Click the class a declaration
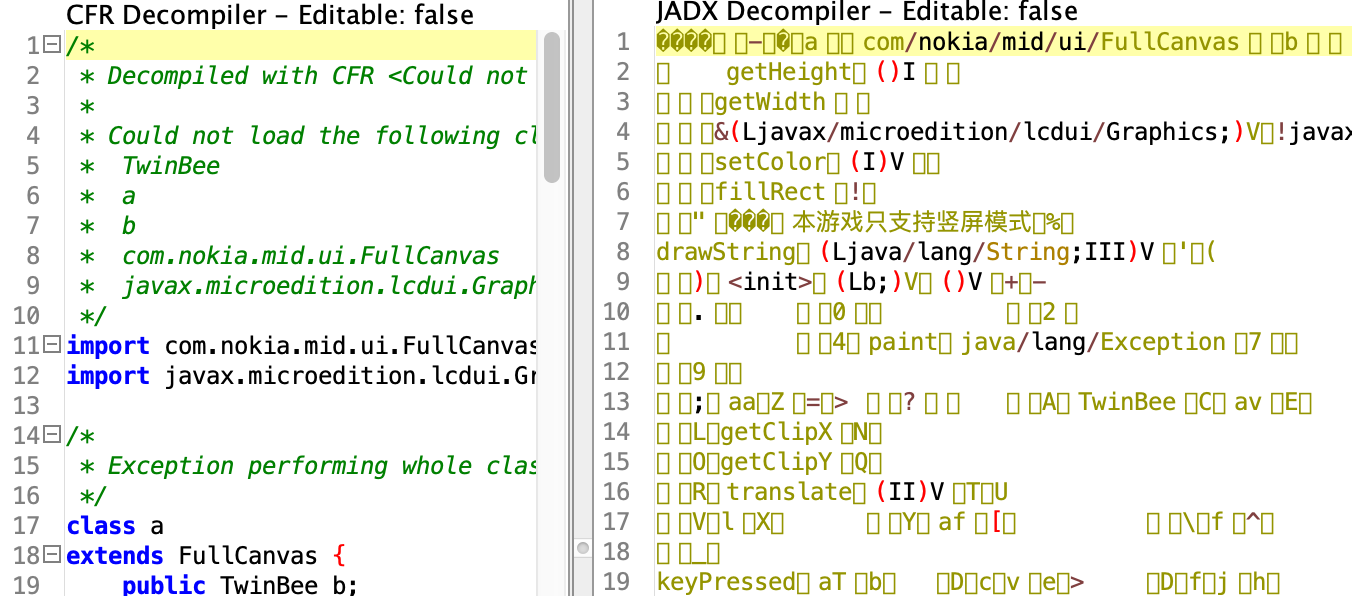 (x=110, y=525)
